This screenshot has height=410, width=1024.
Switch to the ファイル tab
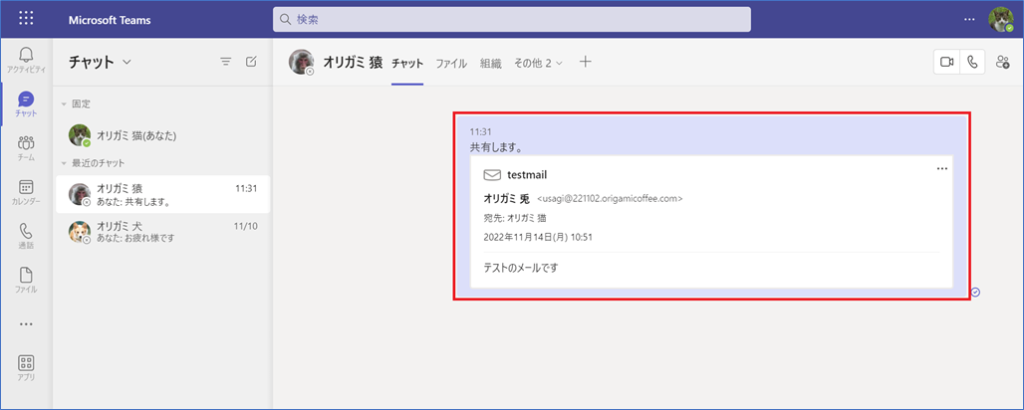[451, 63]
